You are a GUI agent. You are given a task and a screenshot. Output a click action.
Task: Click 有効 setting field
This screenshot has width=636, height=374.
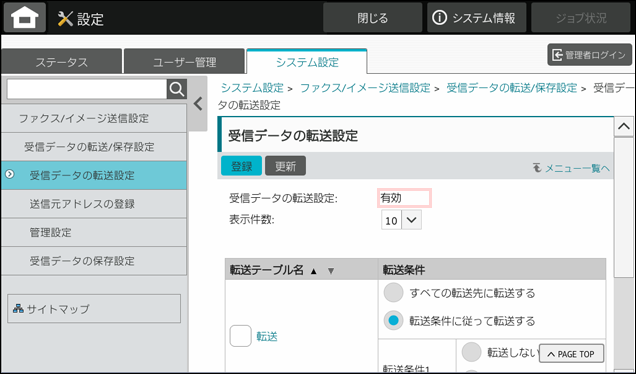[x=404, y=198]
